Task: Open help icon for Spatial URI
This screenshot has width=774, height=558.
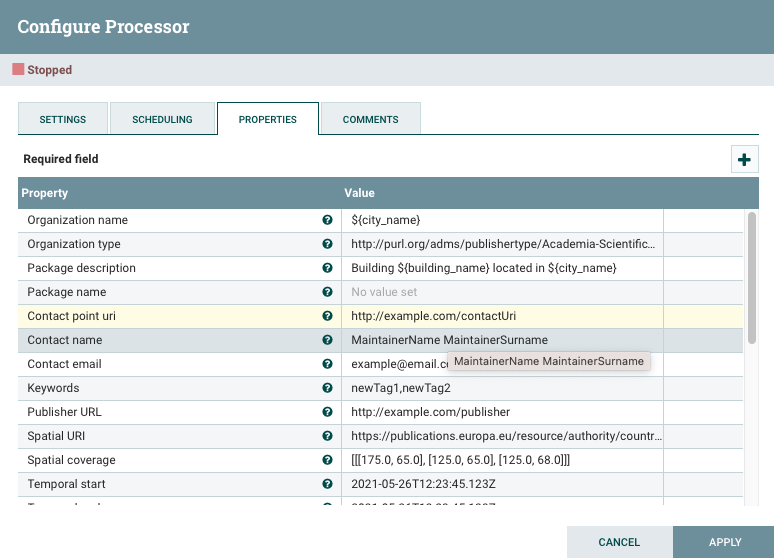Action: [327, 436]
